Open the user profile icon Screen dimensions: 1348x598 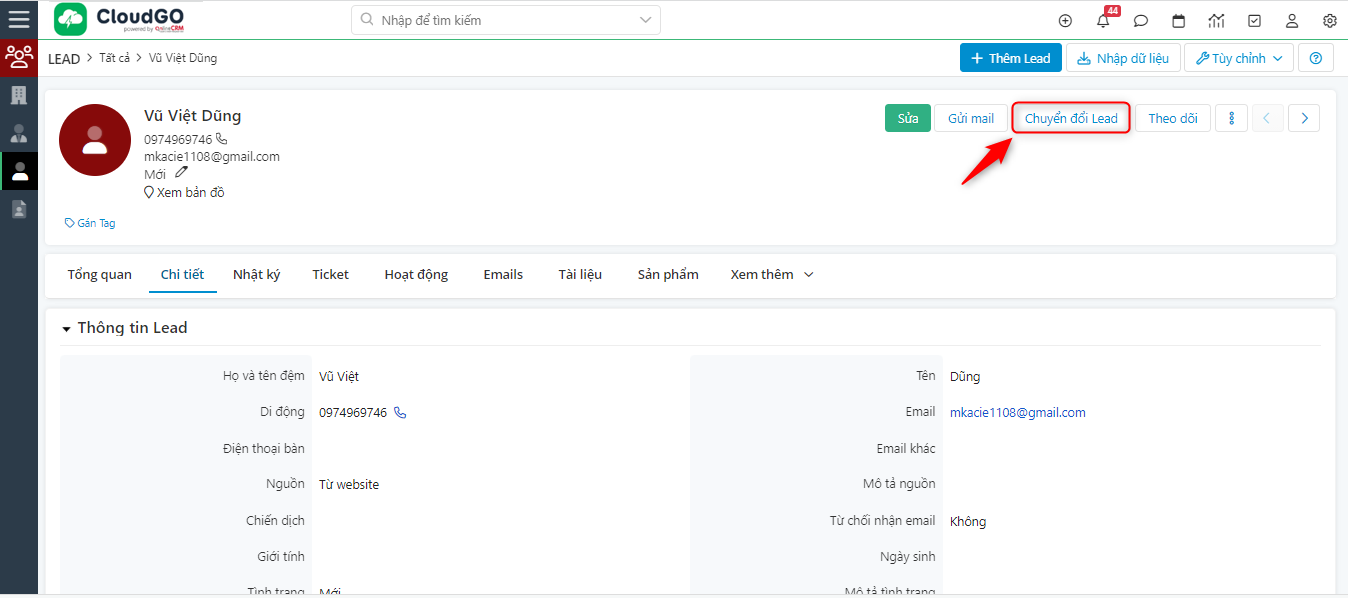click(1292, 21)
